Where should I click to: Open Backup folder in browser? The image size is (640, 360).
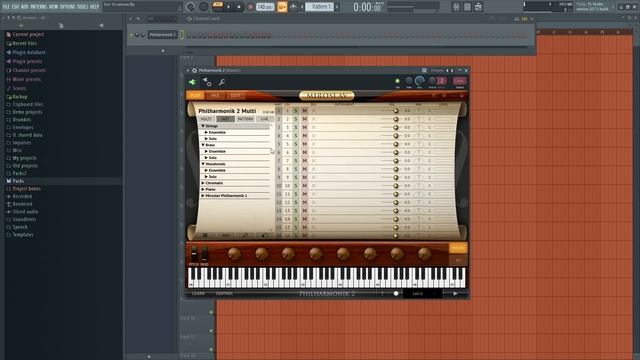pos(20,97)
